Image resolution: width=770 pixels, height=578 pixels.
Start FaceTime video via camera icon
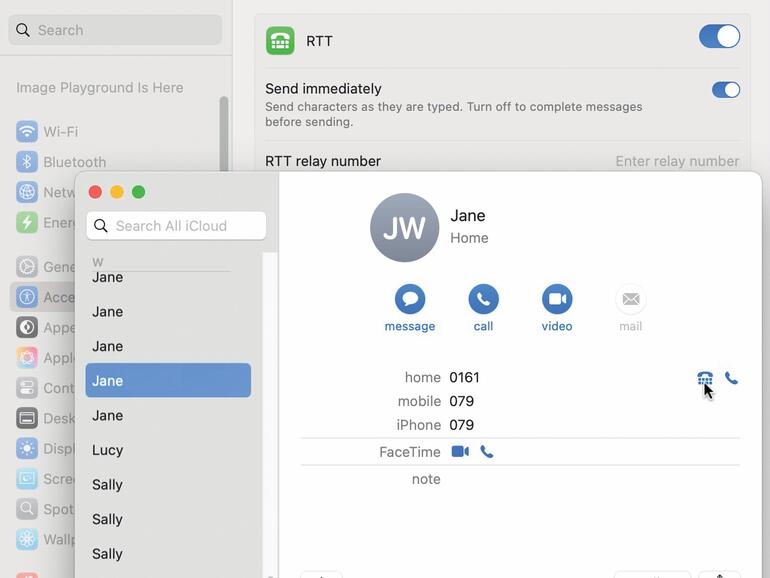tap(460, 451)
